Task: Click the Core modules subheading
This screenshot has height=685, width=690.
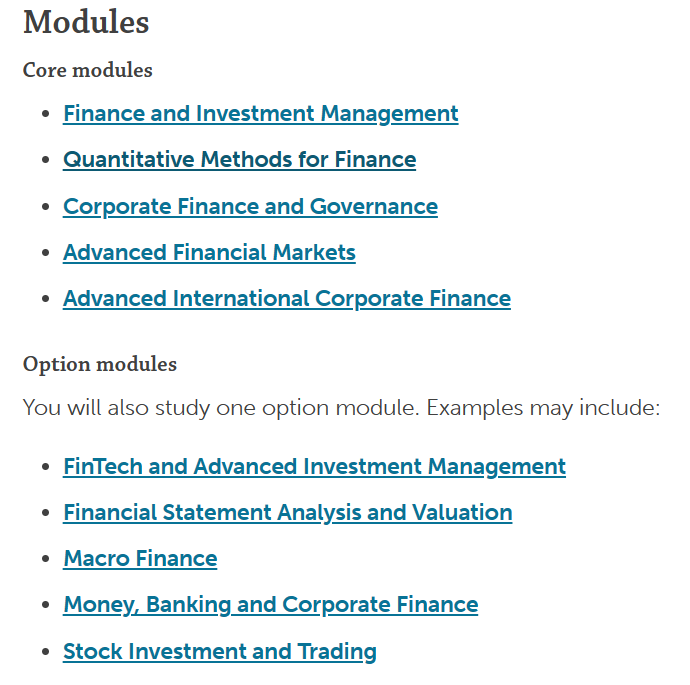Action: coord(88,70)
